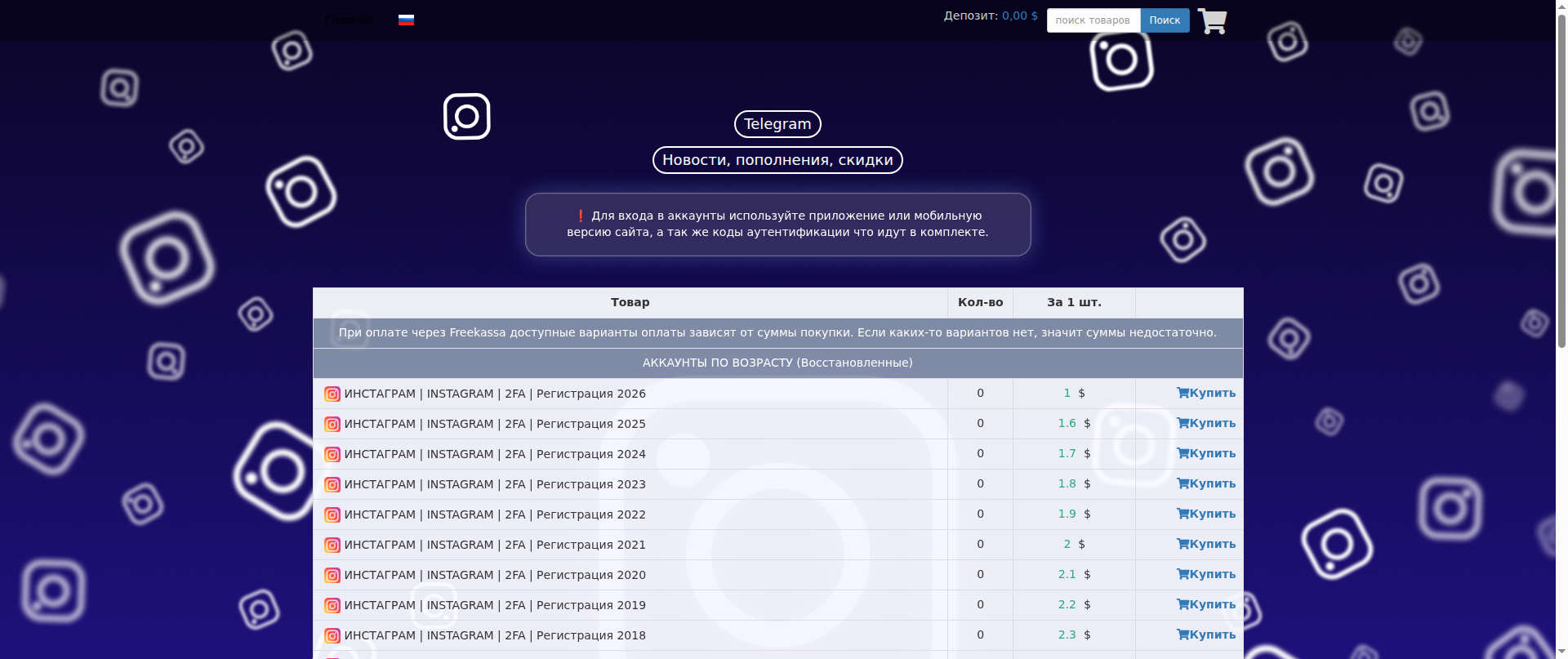Buy the Регистрация 2021 account via Купить

pyautogui.click(x=1206, y=544)
